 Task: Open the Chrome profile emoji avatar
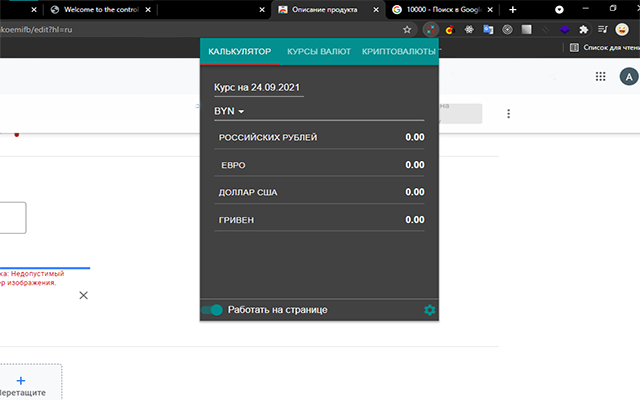point(622,29)
